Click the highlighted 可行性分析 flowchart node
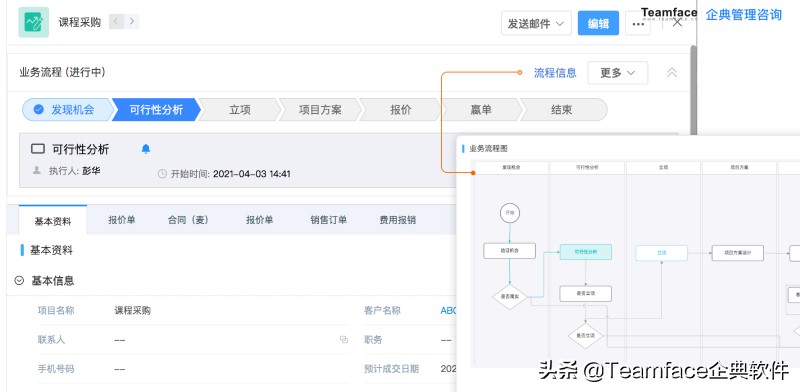This screenshot has height=392, width=800. (x=585, y=252)
